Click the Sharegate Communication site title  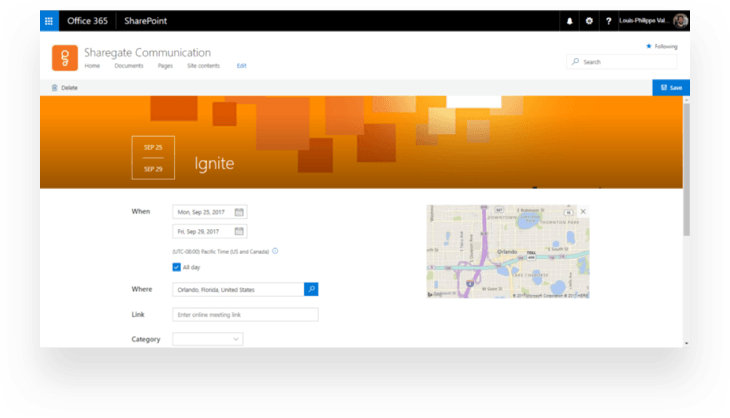147,53
